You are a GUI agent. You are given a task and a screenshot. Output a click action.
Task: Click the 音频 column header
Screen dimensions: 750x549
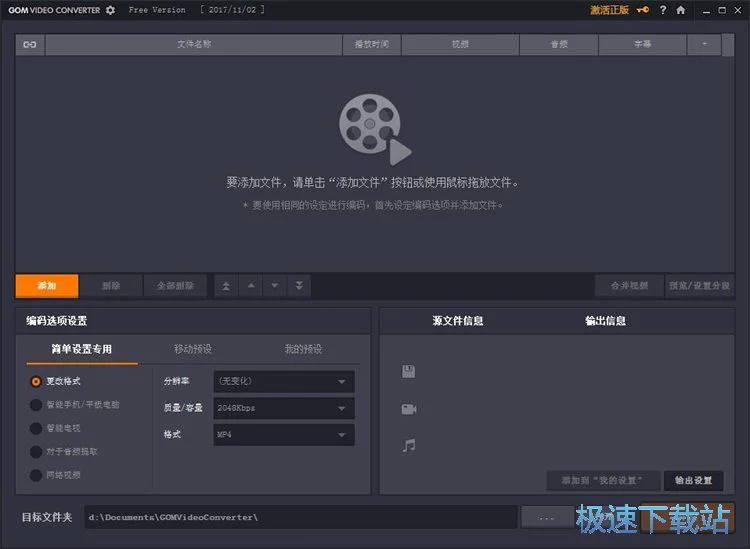click(559, 44)
